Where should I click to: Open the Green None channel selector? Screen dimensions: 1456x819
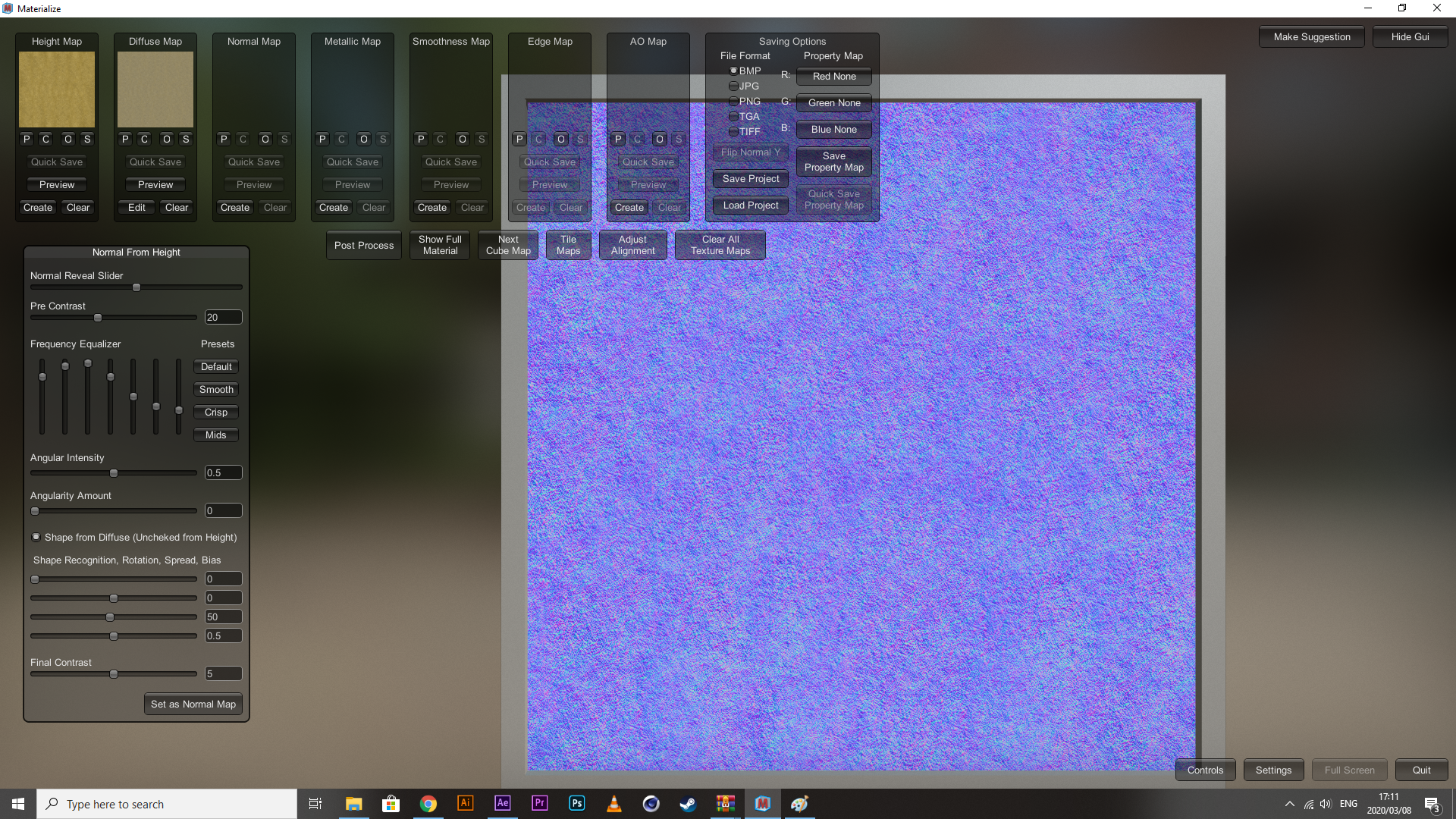(833, 103)
